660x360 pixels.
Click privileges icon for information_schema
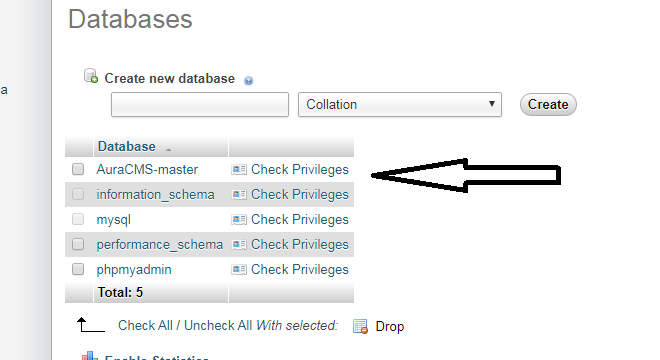pyautogui.click(x=239, y=195)
